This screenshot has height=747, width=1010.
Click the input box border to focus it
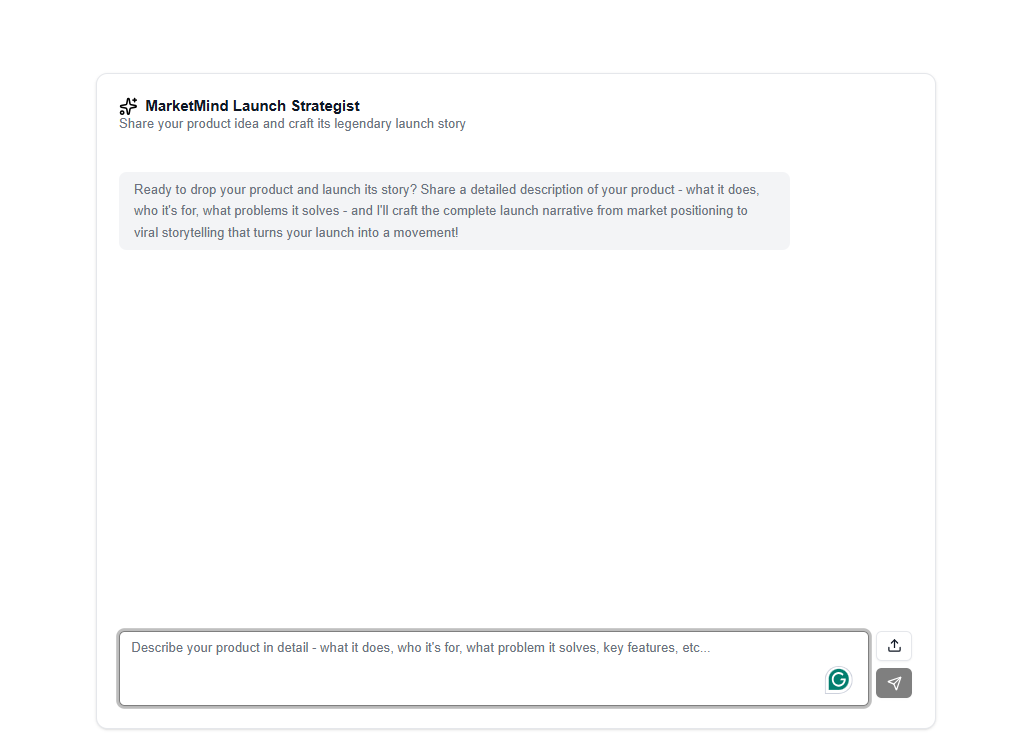pyautogui.click(x=494, y=630)
